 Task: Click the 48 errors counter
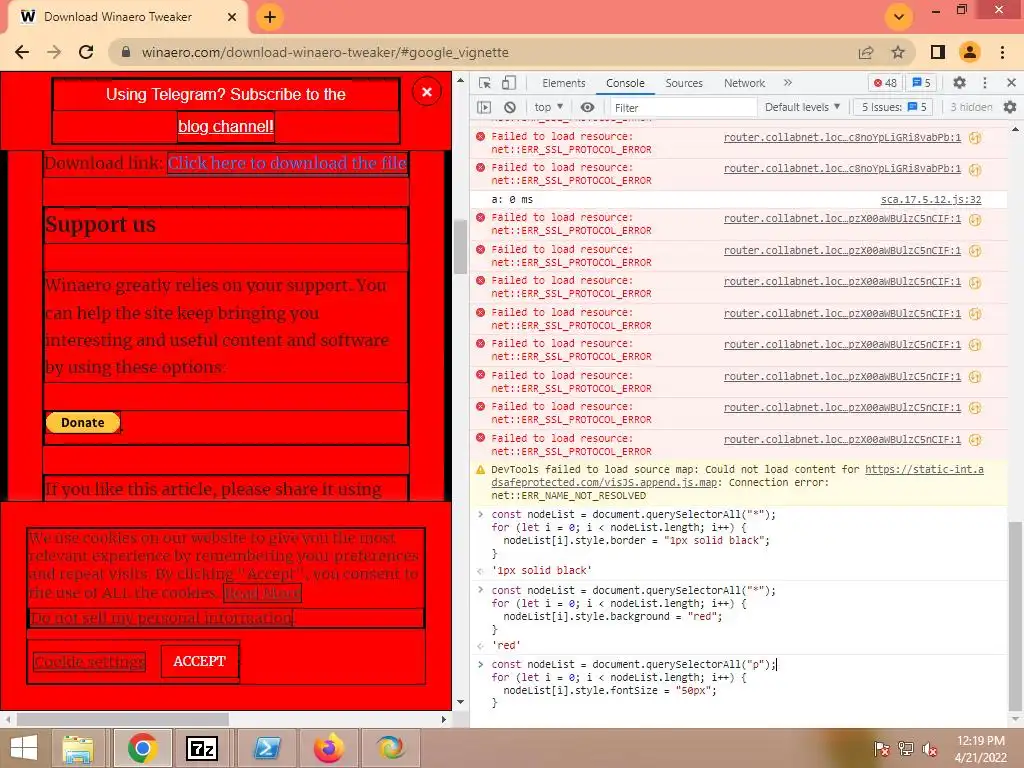pyautogui.click(x=886, y=83)
